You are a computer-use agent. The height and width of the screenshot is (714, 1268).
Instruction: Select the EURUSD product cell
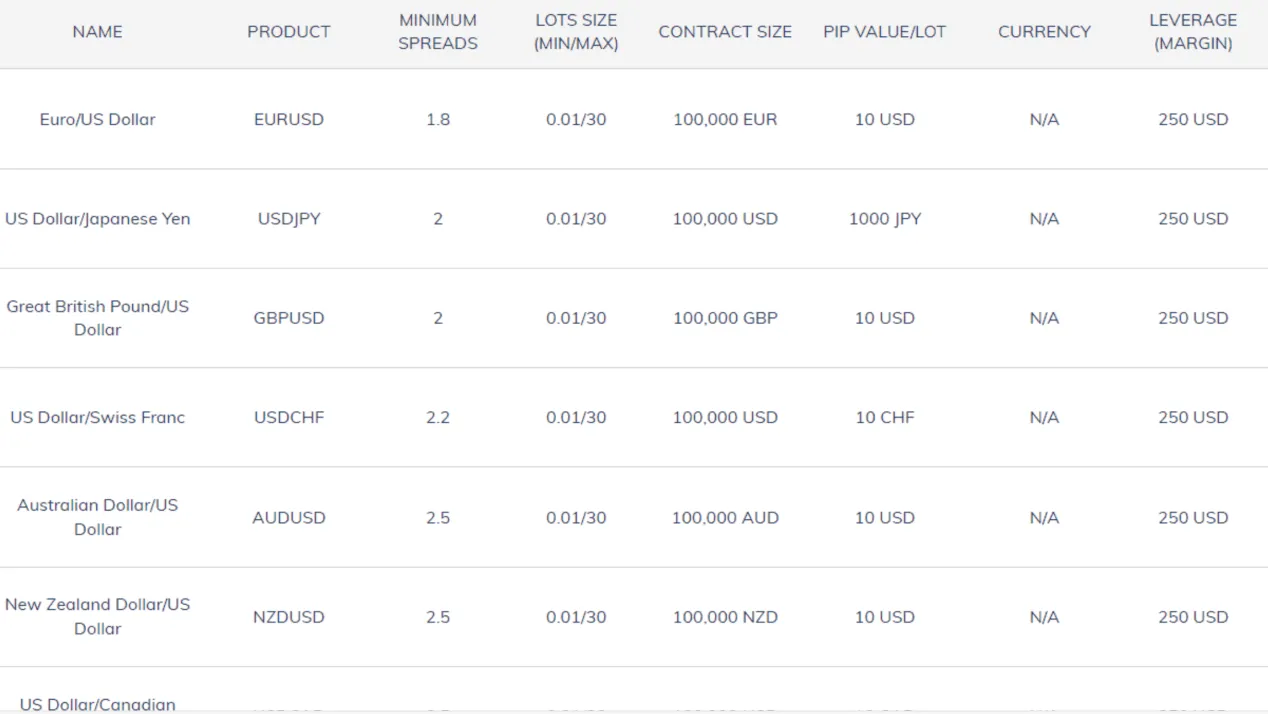[289, 119]
